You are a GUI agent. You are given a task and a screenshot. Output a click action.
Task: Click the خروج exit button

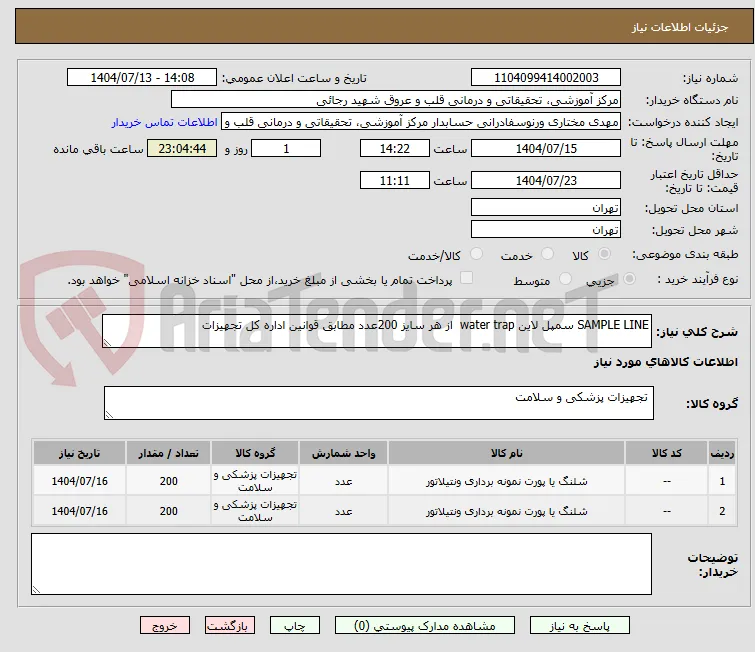coord(165,626)
